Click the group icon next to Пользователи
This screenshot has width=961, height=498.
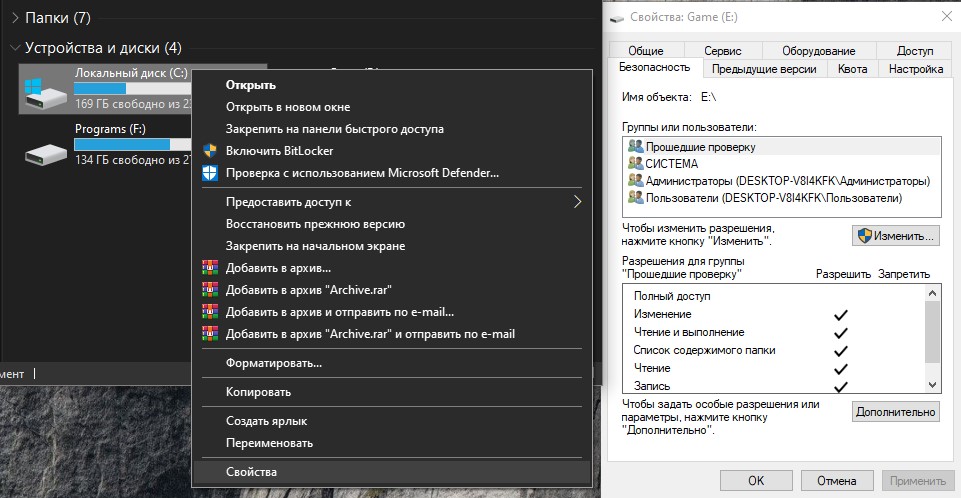[636, 198]
